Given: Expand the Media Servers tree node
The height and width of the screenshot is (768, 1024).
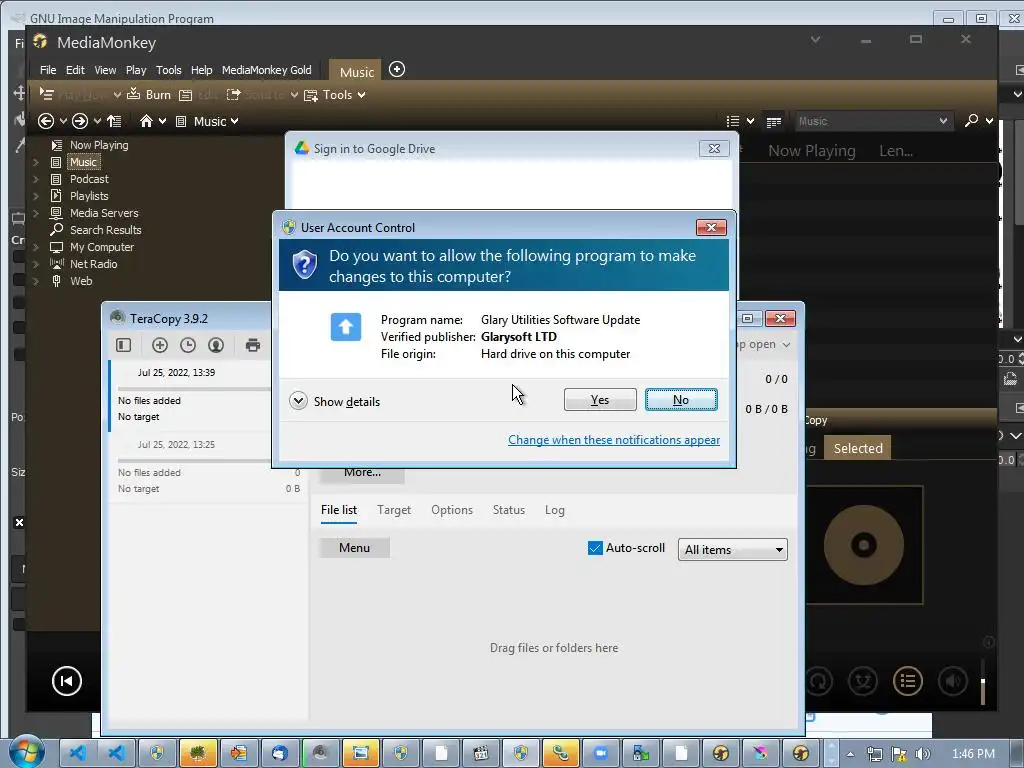Looking at the screenshot, I should click(x=36, y=214).
